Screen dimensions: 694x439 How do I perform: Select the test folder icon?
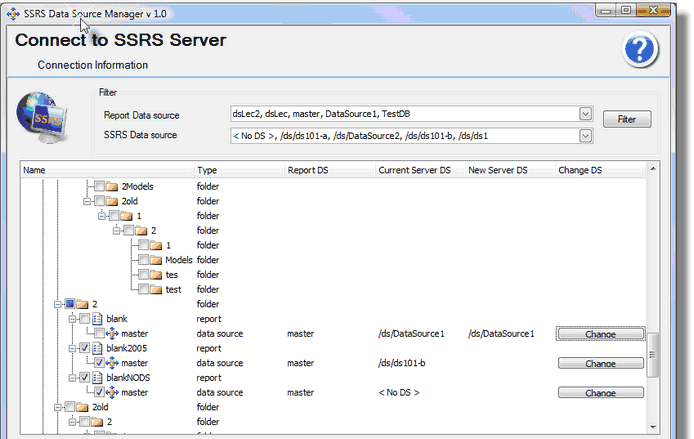[x=156, y=289]
